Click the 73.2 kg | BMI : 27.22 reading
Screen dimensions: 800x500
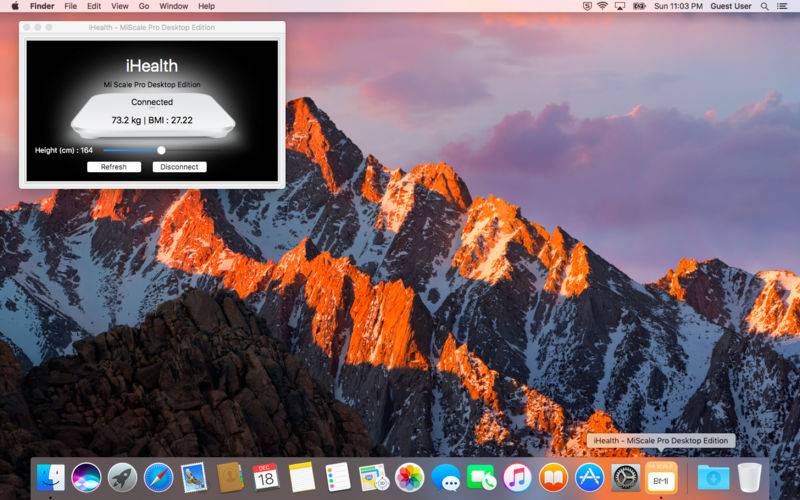pyautogui.click(x=152, y=120)
